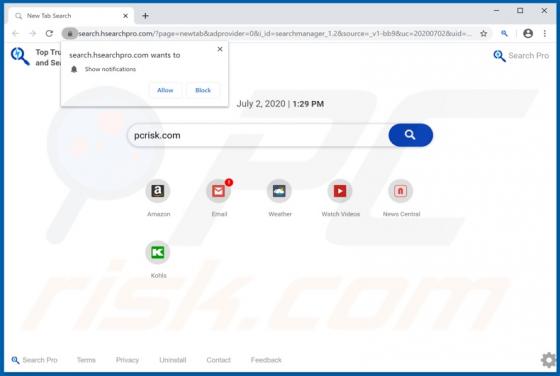Reload the page with the refresh icon
The image size is (560, 376).
pyautogui.click(x=49, y=34)
